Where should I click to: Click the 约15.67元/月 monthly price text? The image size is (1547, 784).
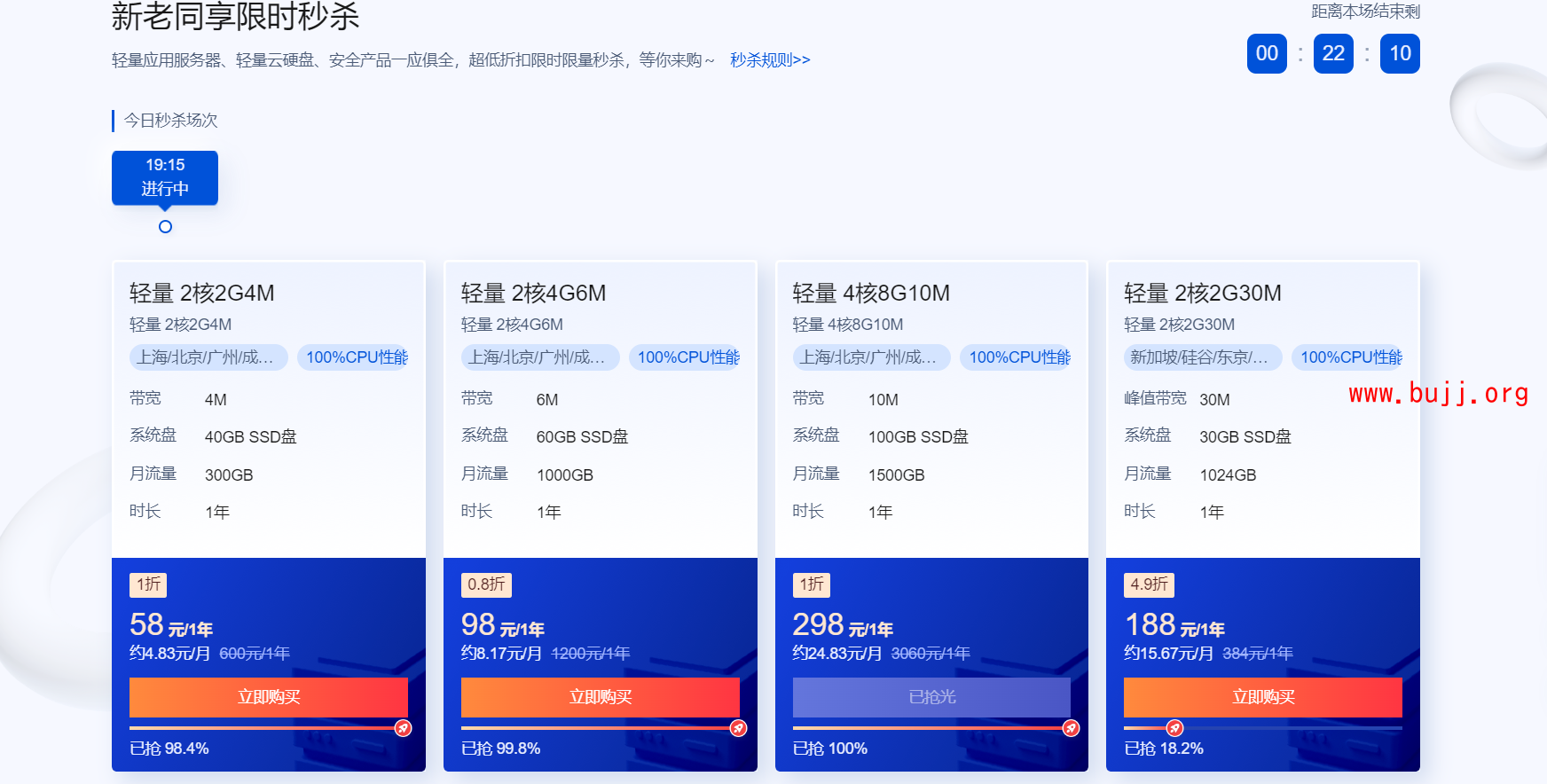(x=1169, y=654)
